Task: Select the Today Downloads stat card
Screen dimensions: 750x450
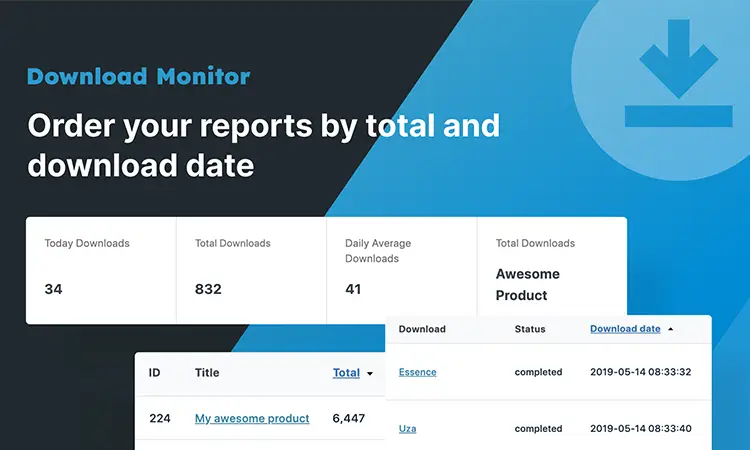Action: [x=101, y=270]
